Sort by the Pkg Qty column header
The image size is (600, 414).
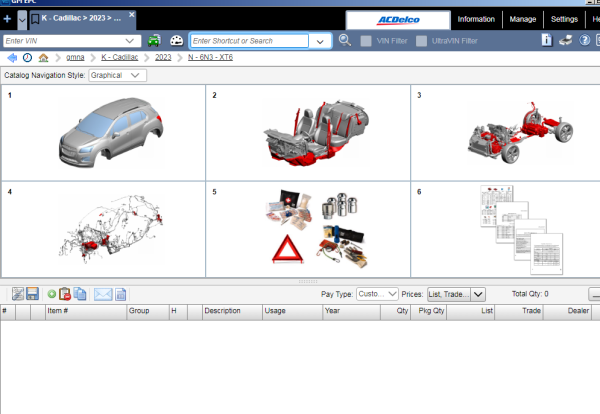429,311
